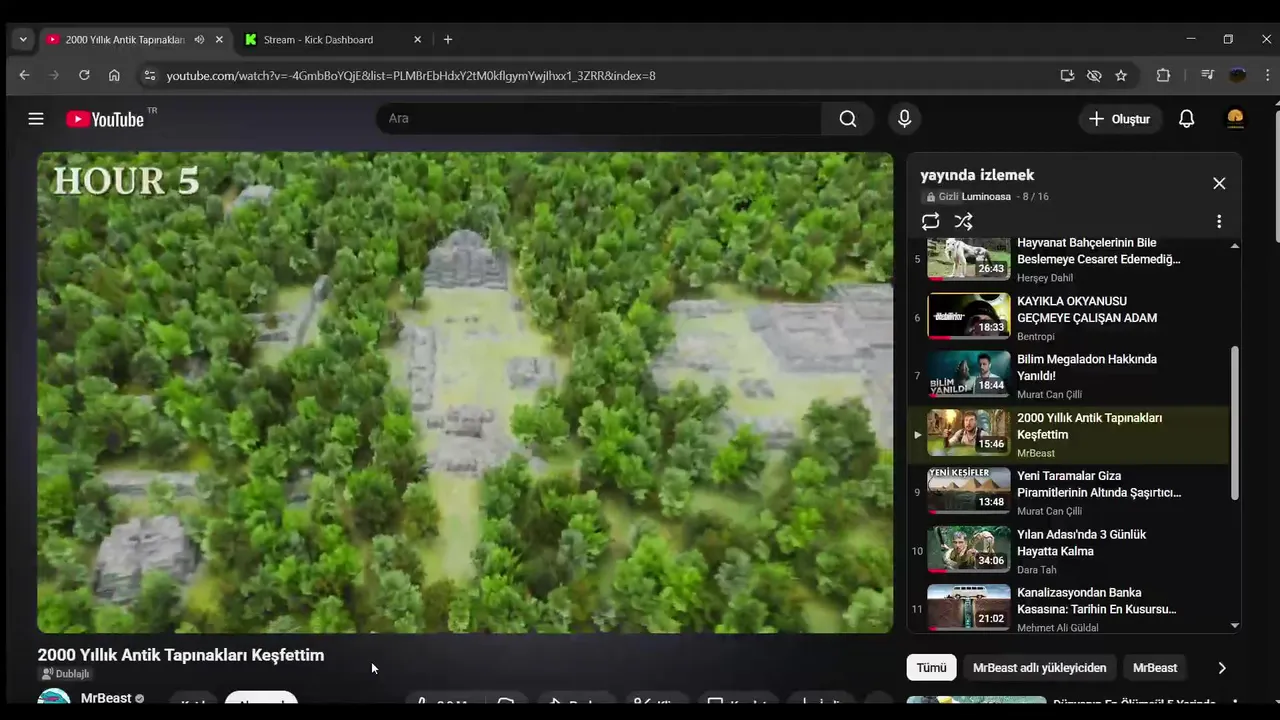
Task: Play Yeni Taramalar Giza Piramitlerinin thumbnail
Action: coord(968,491)
